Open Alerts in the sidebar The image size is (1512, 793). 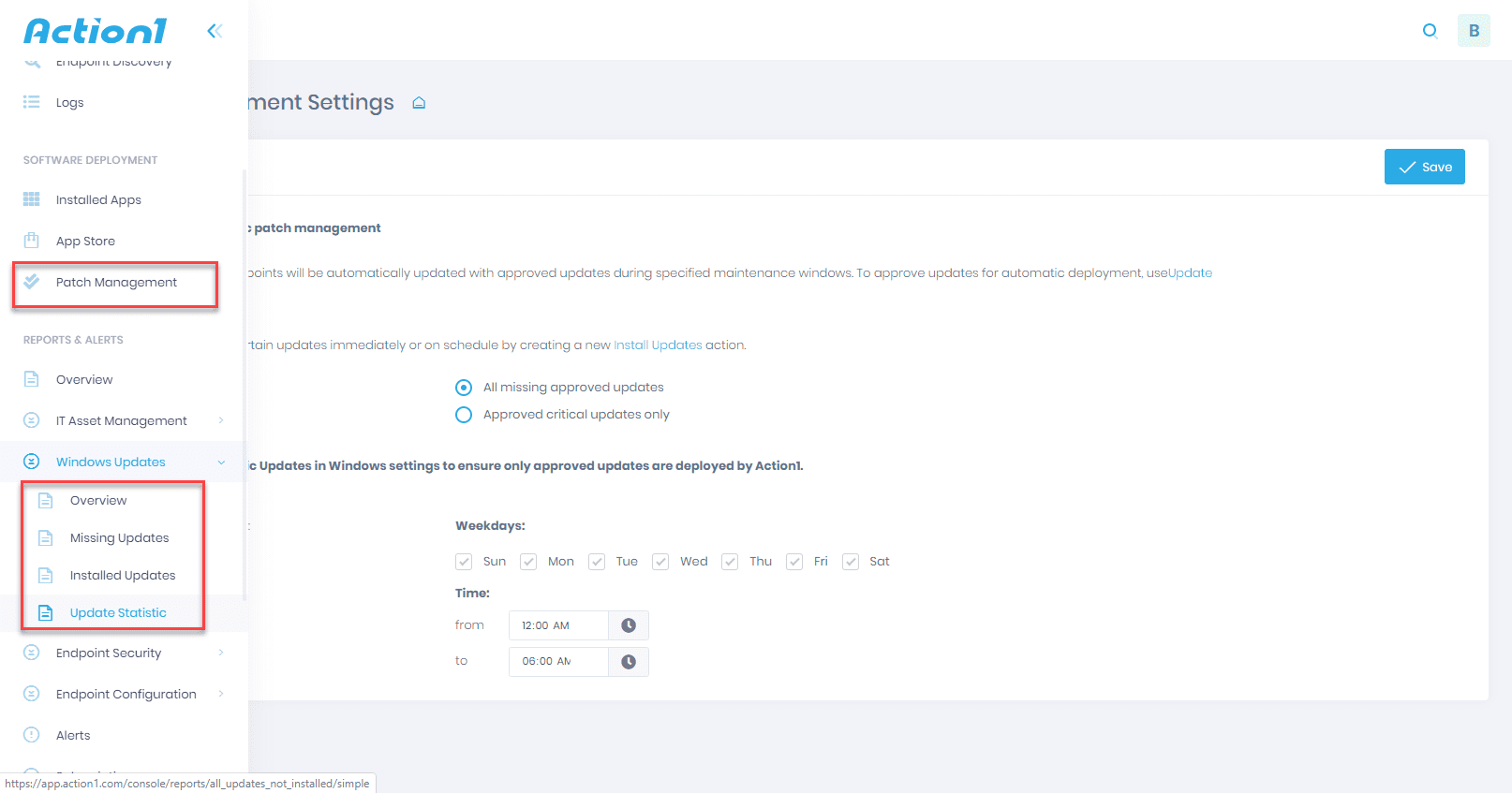click(73, 736)
